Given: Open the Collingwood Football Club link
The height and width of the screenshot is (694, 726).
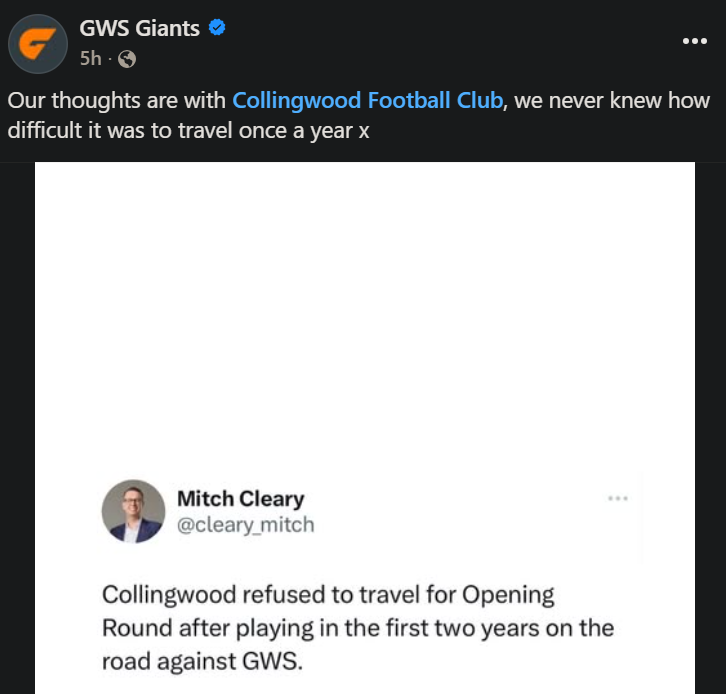Looking at the screenshot, I should coord(367,101).
